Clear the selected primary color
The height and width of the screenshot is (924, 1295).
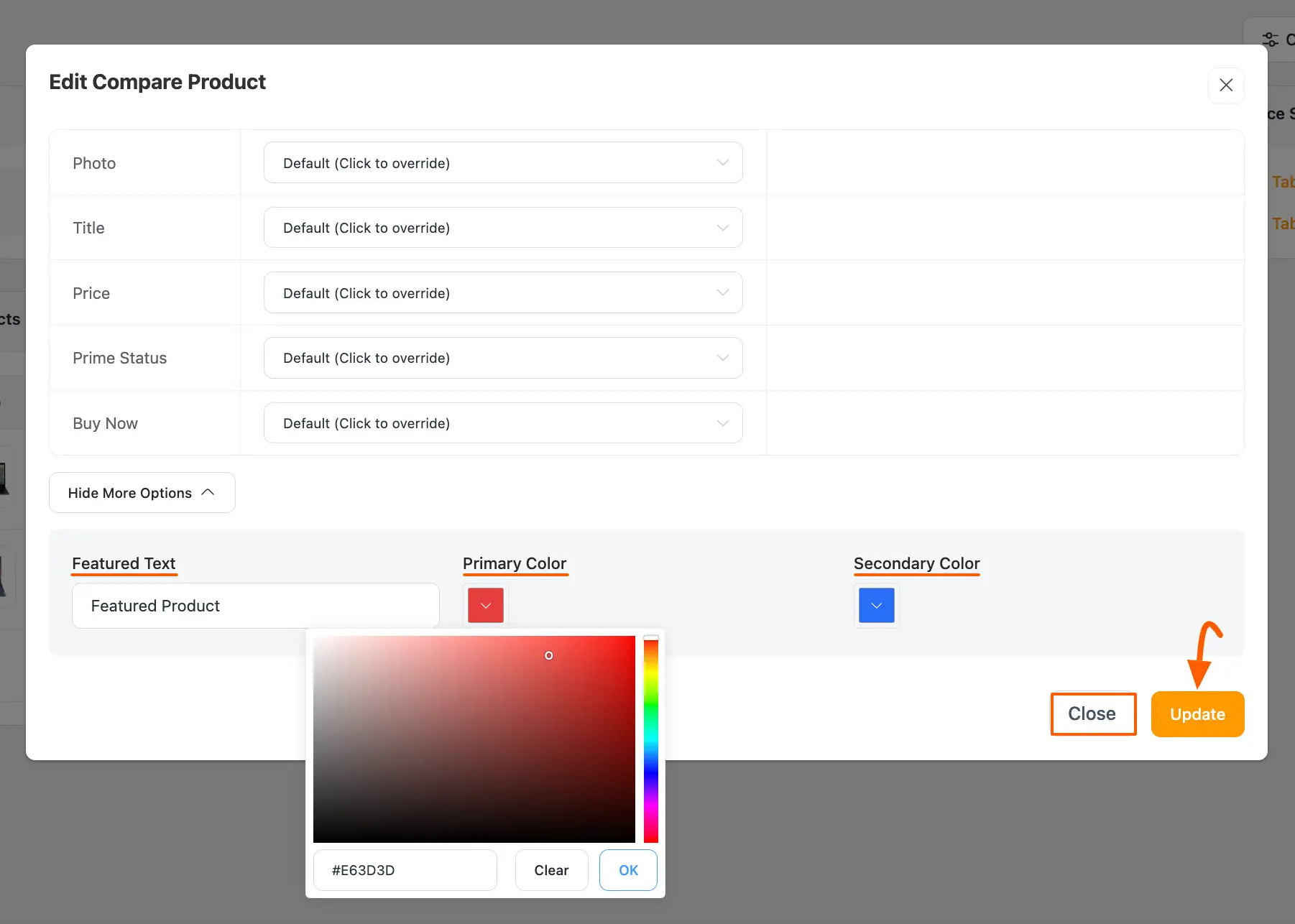click(550, 869)
